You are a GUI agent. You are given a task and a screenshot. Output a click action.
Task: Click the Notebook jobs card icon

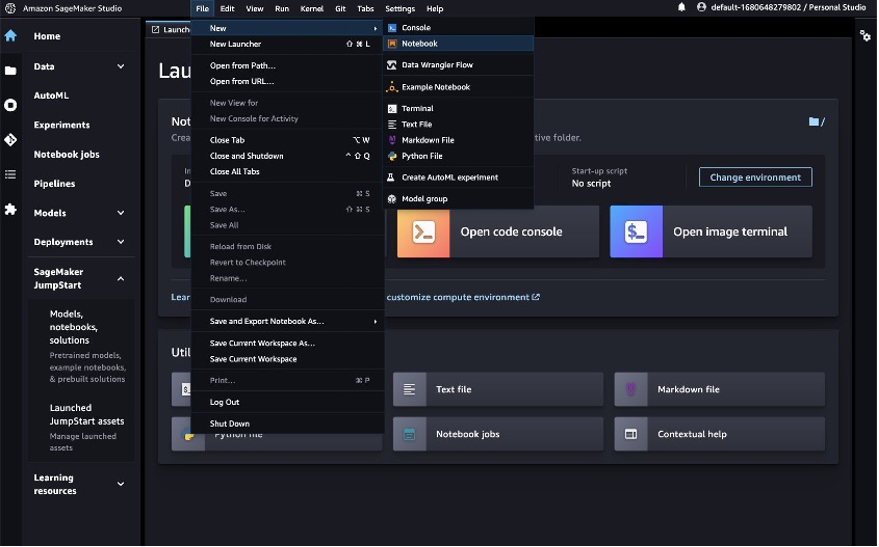coord(409,434)
